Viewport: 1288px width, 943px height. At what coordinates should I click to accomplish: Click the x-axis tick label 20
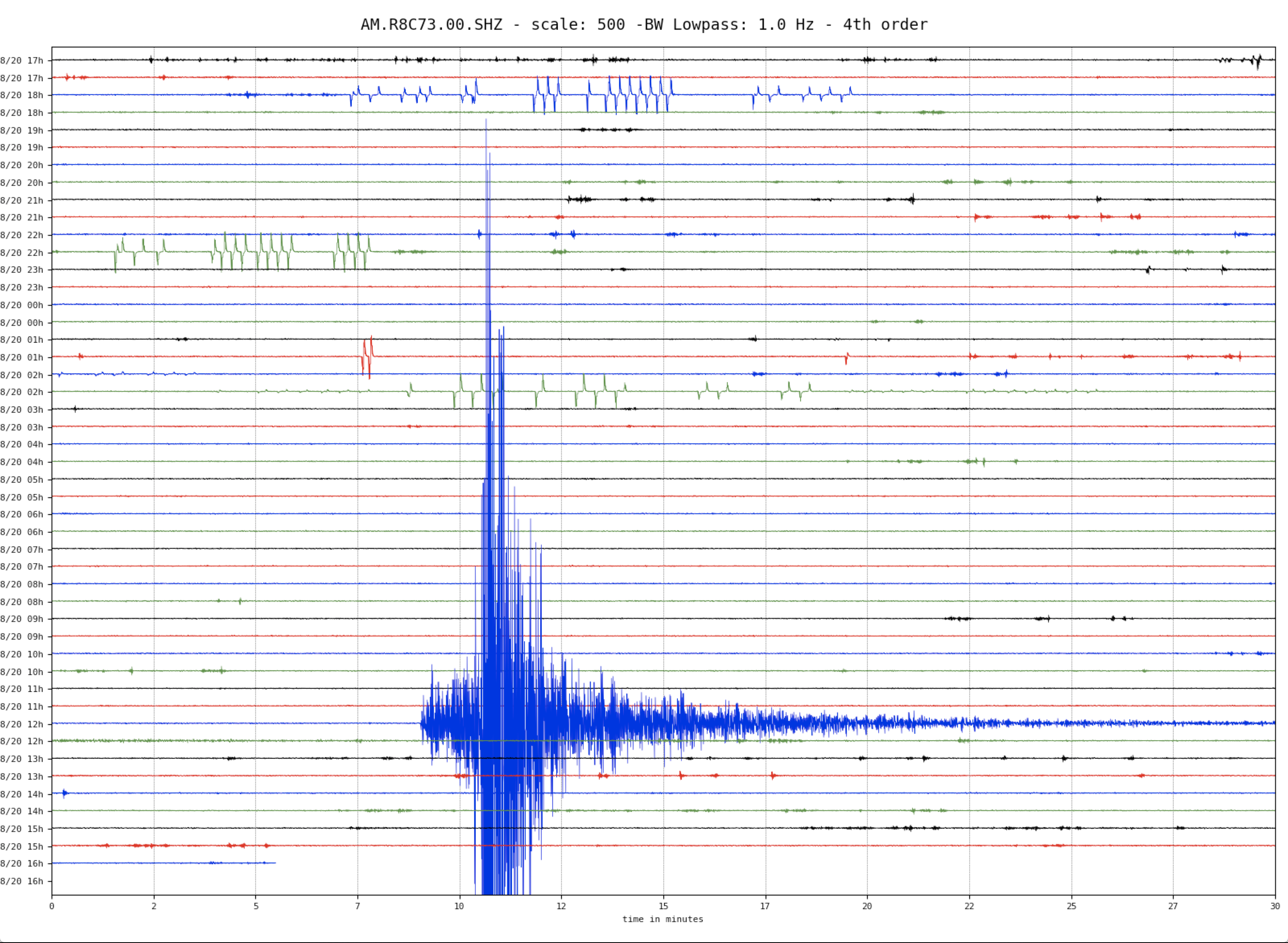867,906
